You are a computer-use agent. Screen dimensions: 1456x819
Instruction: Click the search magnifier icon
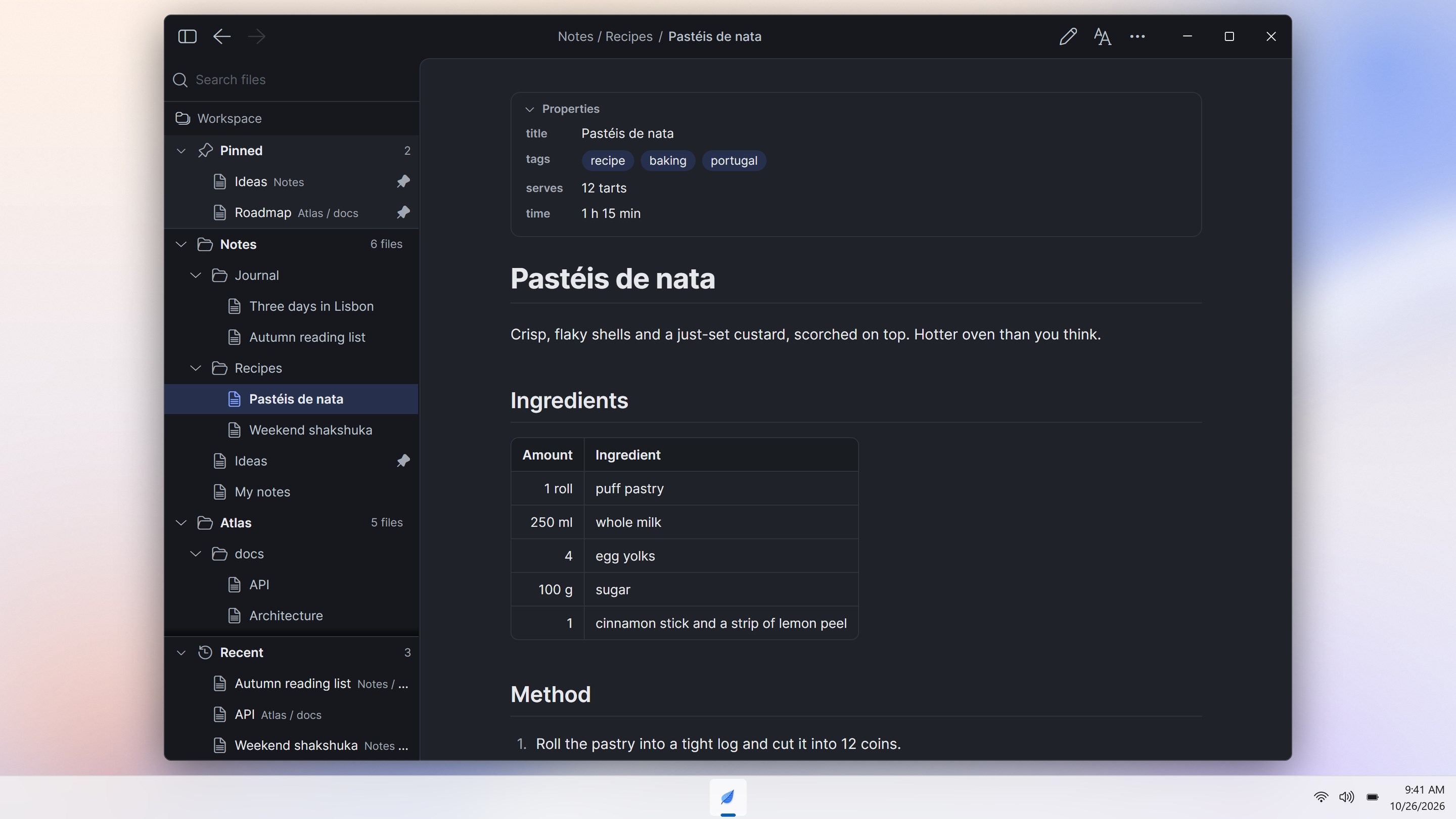click(180, 80)
